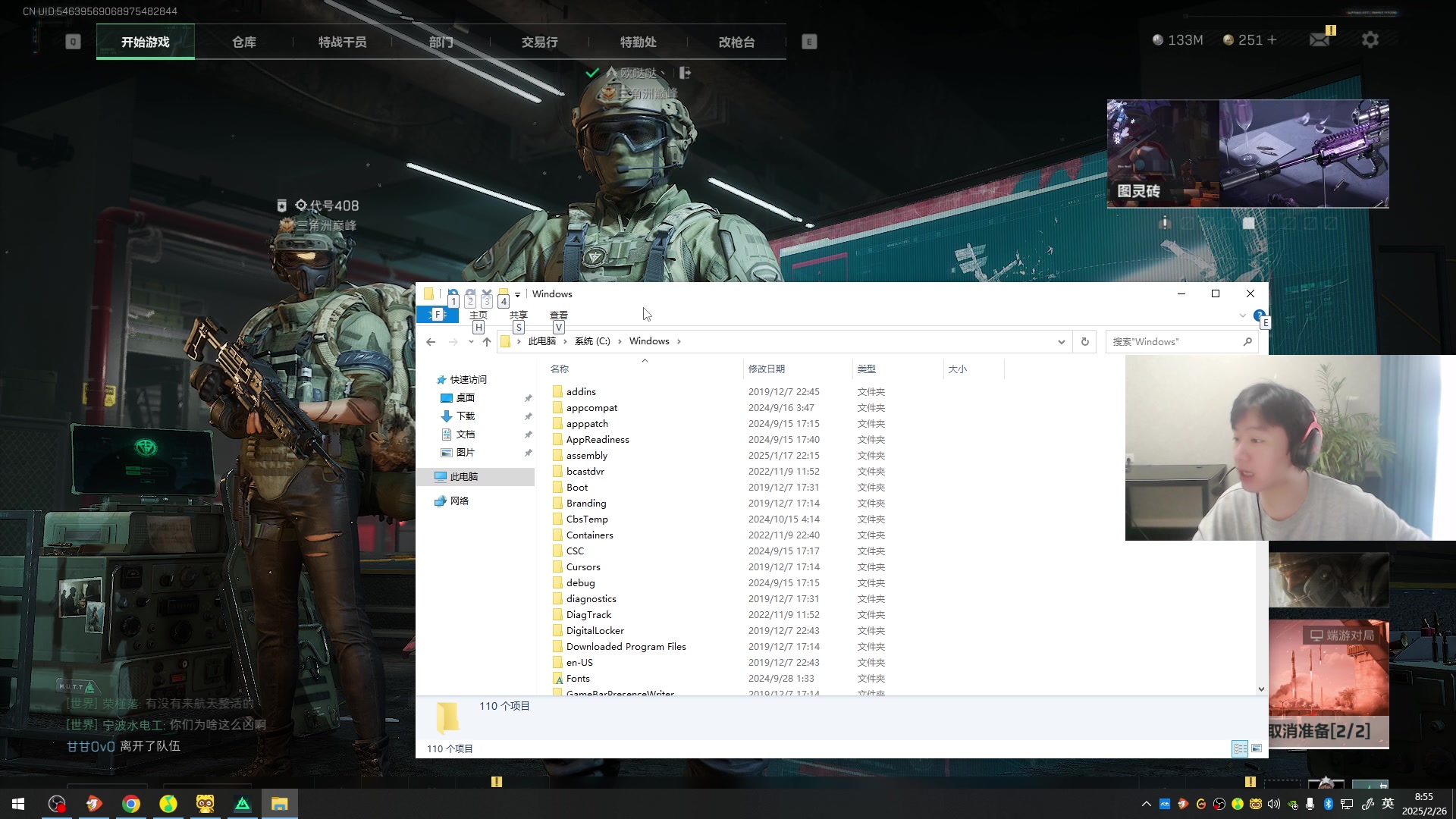The image size is (1456, 819).
Task: Open Explorer help question mark icon
Action: pyautogui.click(x=1259, y=315)
